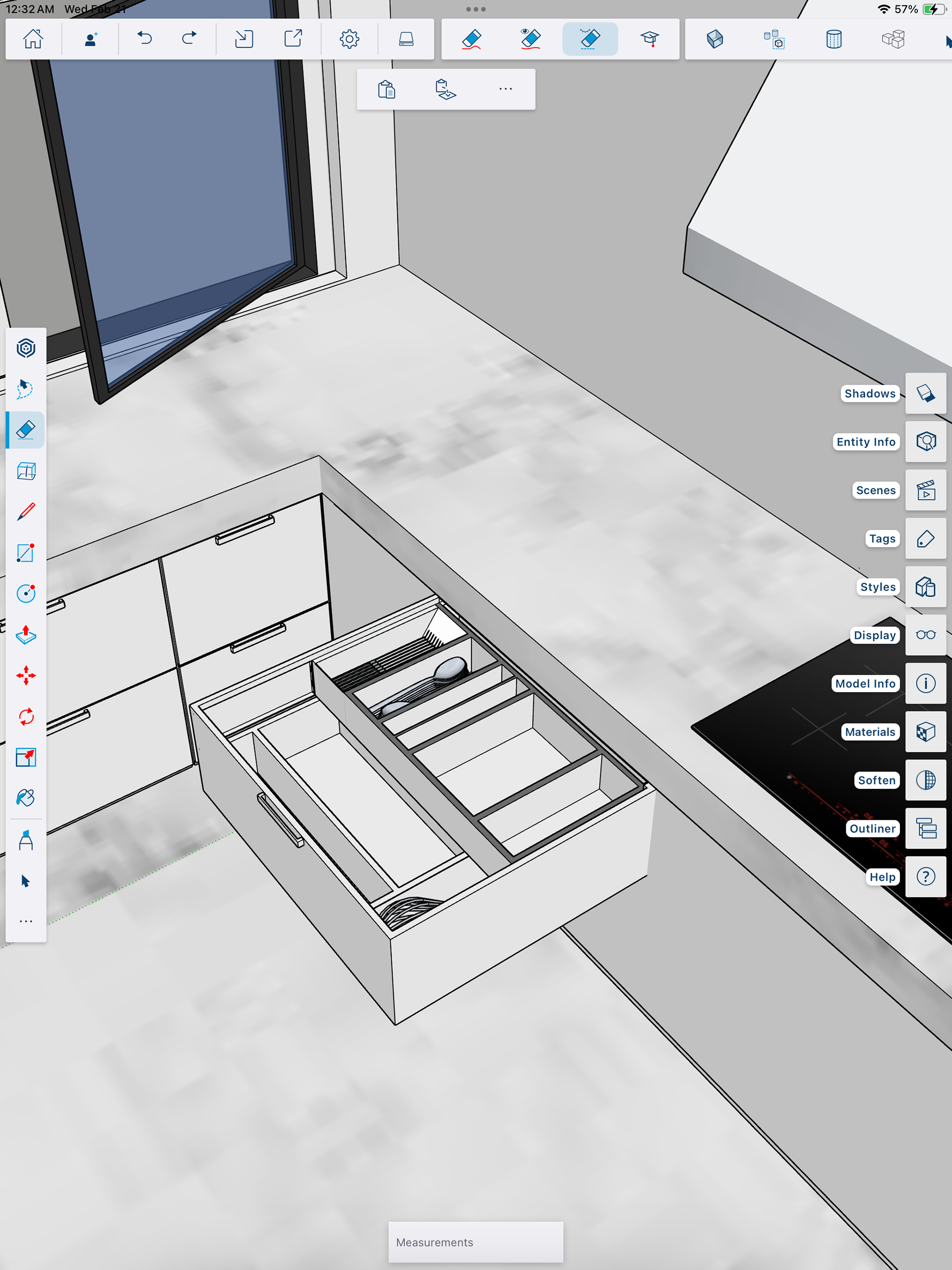Open the Scenes panel icon
The image size is (952, 1270).
[926, 490]
